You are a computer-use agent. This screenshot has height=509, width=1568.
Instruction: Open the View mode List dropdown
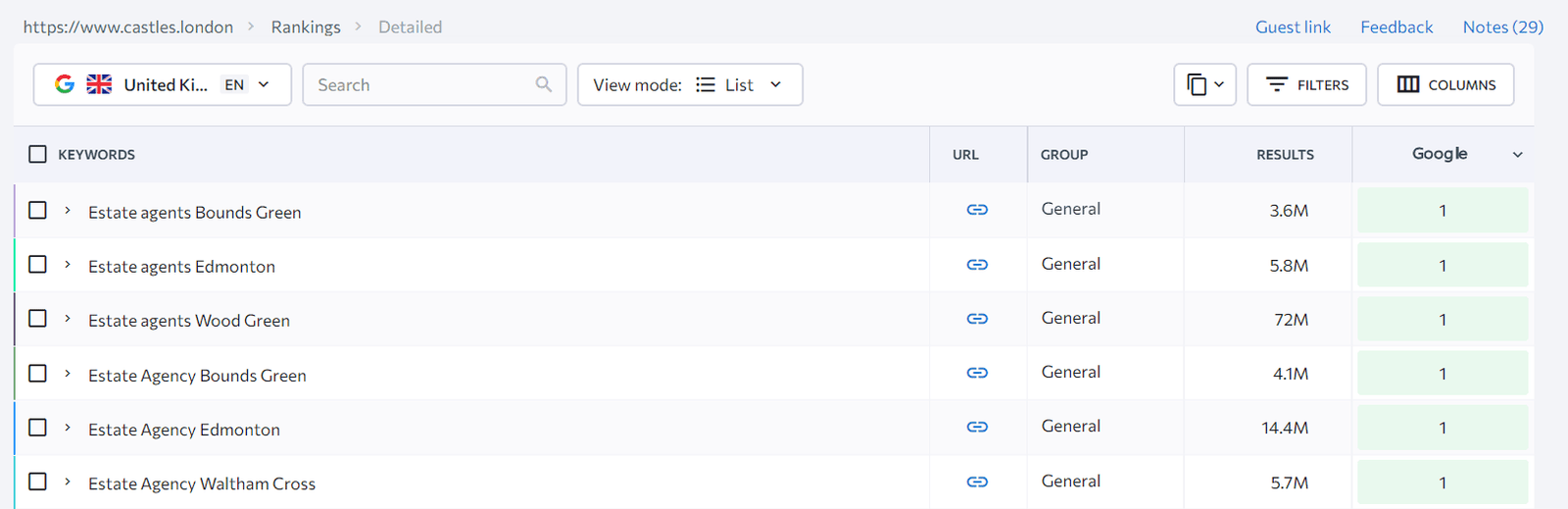coord(690,84)
